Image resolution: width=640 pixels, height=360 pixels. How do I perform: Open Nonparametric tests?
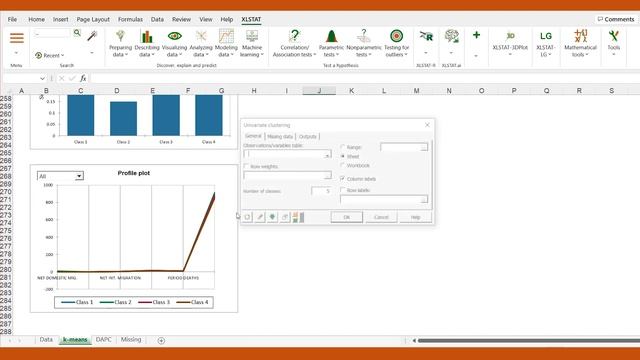tap(363, 43)
